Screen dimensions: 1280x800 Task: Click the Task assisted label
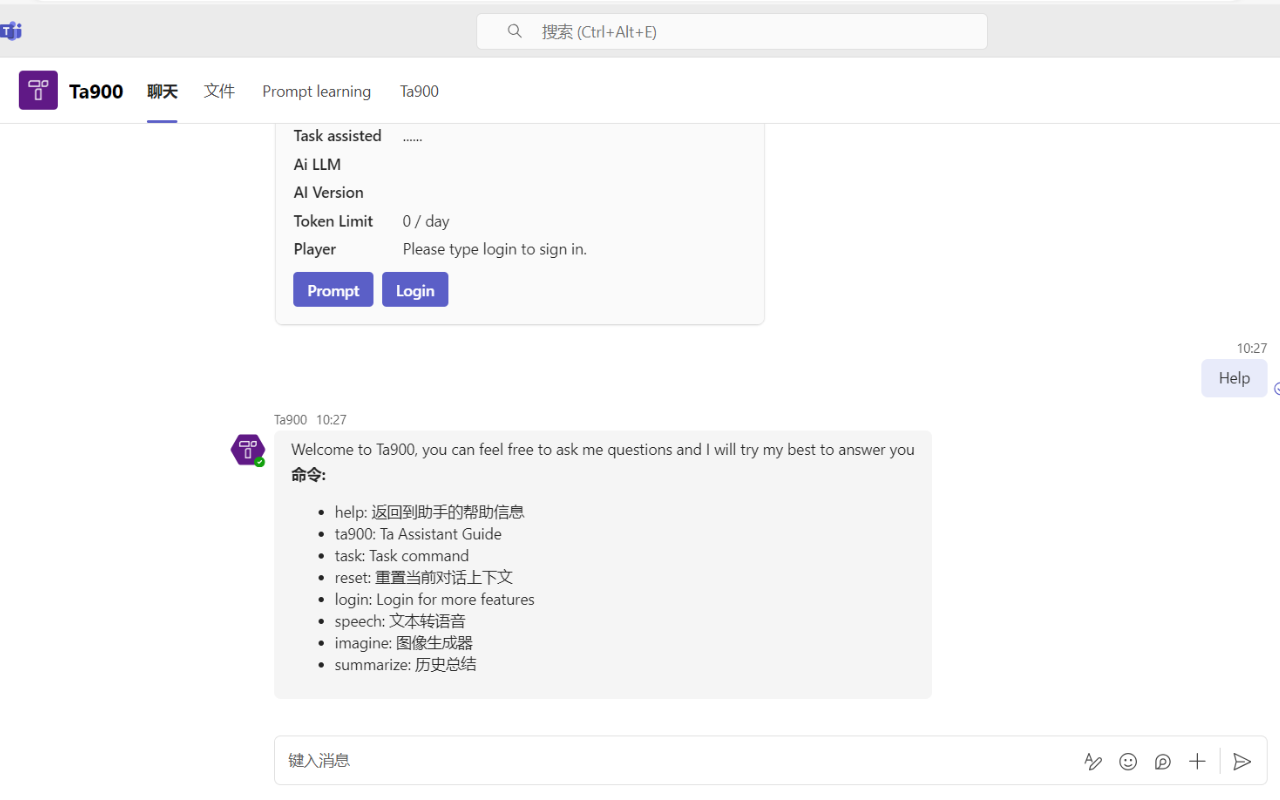[337, 136]
